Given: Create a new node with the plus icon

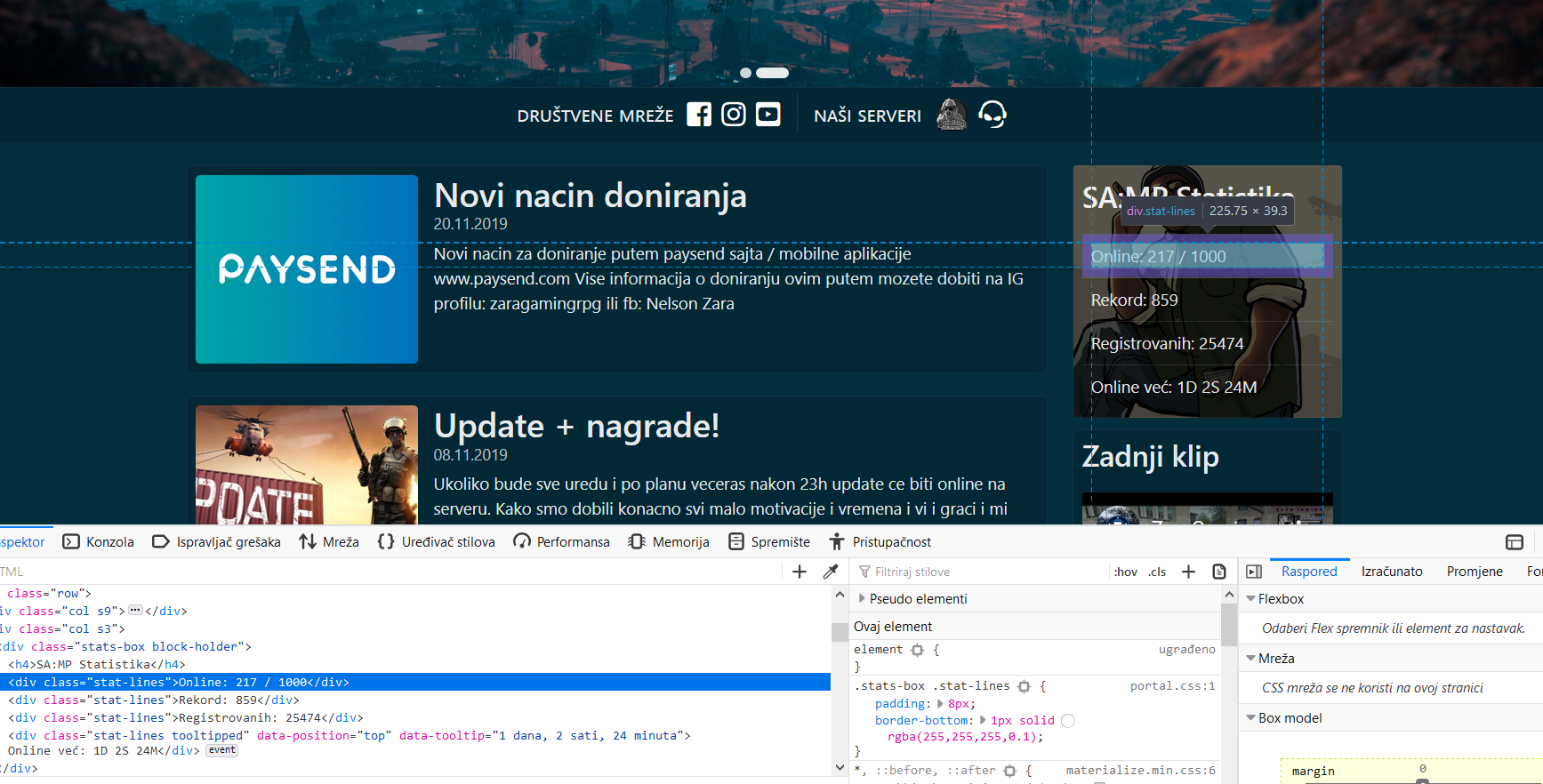Looking at the screenshot, I should [799, 572].
